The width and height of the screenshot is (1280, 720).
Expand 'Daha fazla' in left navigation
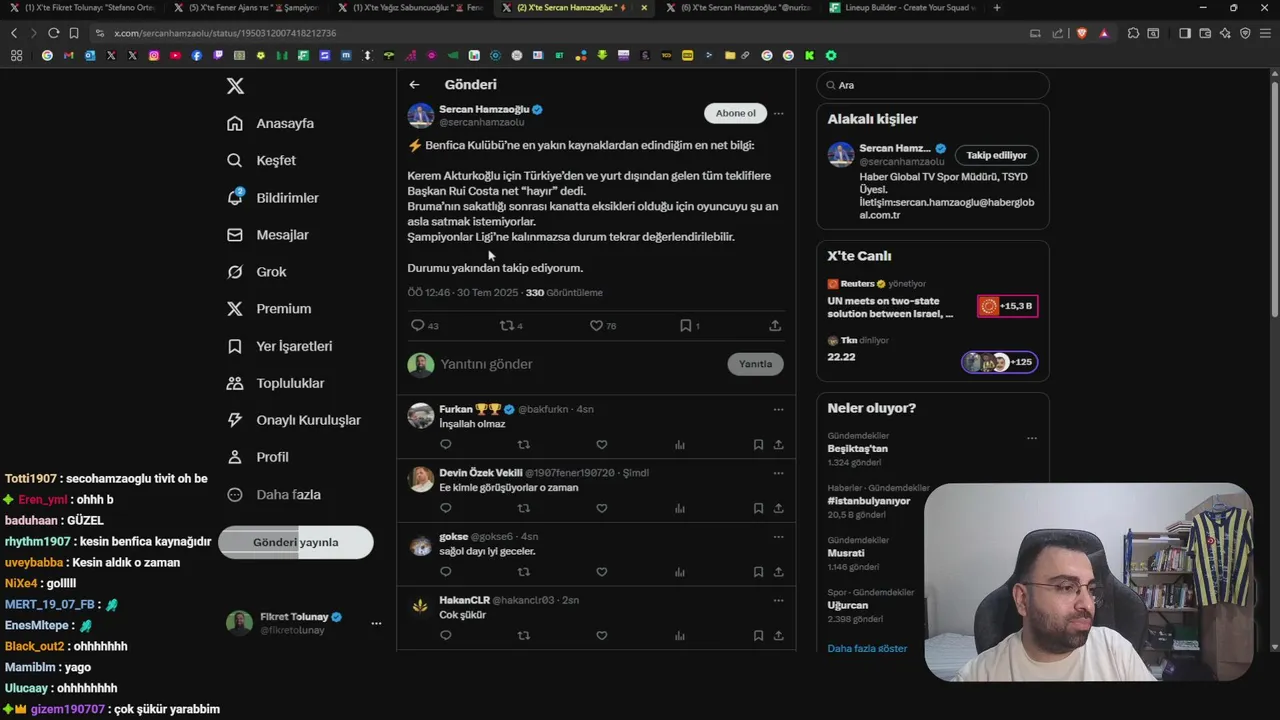(273, 495)
